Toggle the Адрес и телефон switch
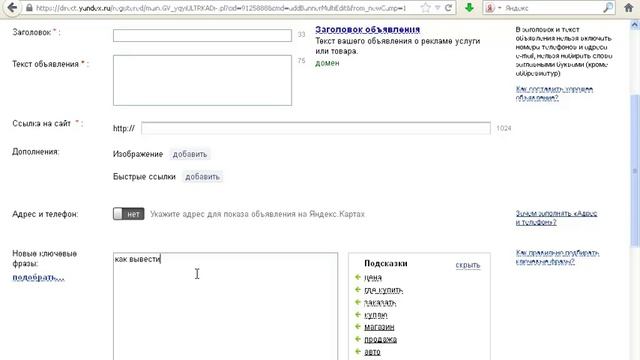The width and height of the screenshot is (640, 360). click(x=129, y=214)
